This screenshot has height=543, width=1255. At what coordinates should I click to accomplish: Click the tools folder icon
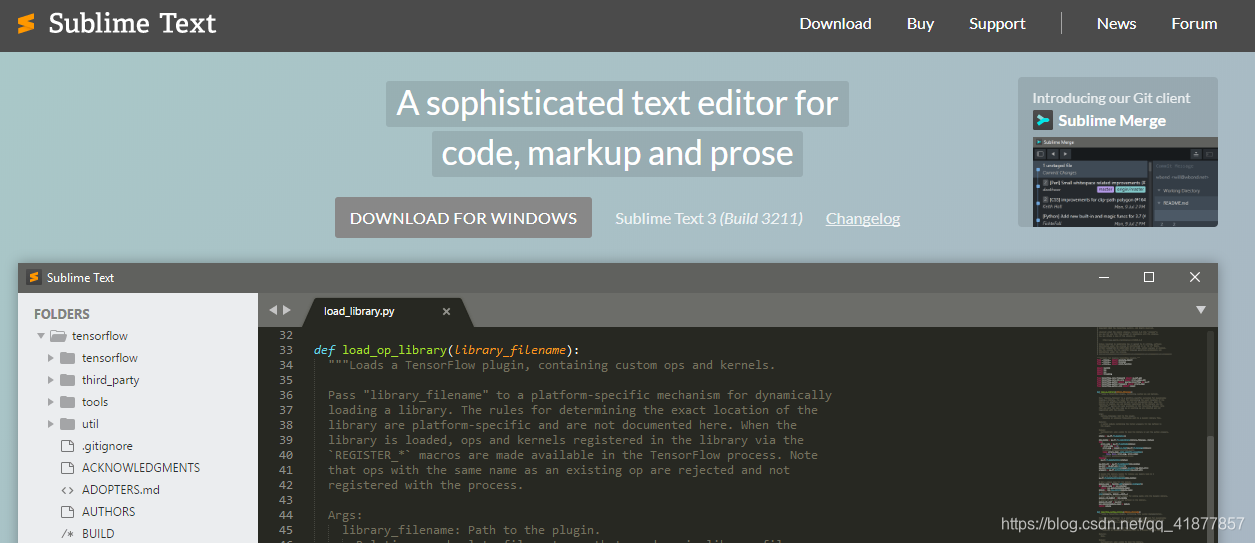point(67,402)
